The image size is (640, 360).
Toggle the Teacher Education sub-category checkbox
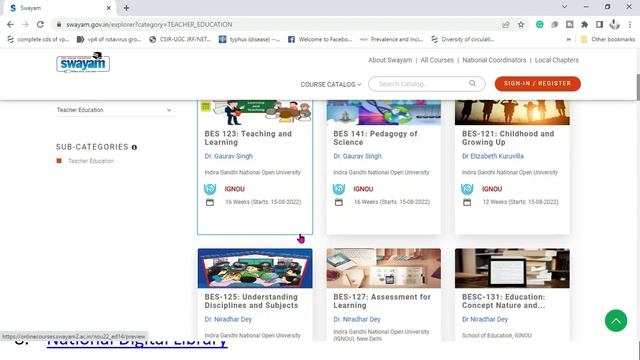click(x=59, y=161)
